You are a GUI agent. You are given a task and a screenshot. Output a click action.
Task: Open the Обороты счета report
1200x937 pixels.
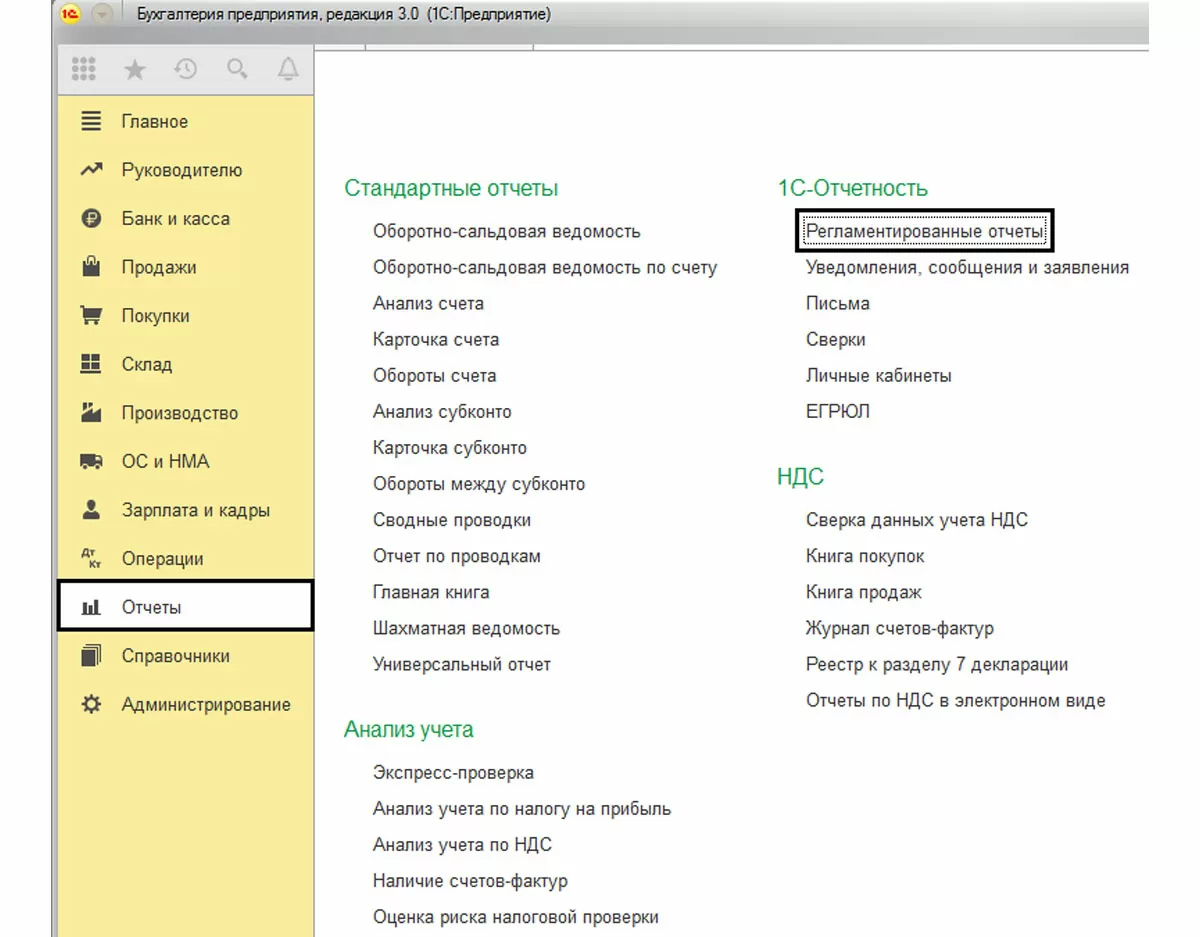pos(435,376)
